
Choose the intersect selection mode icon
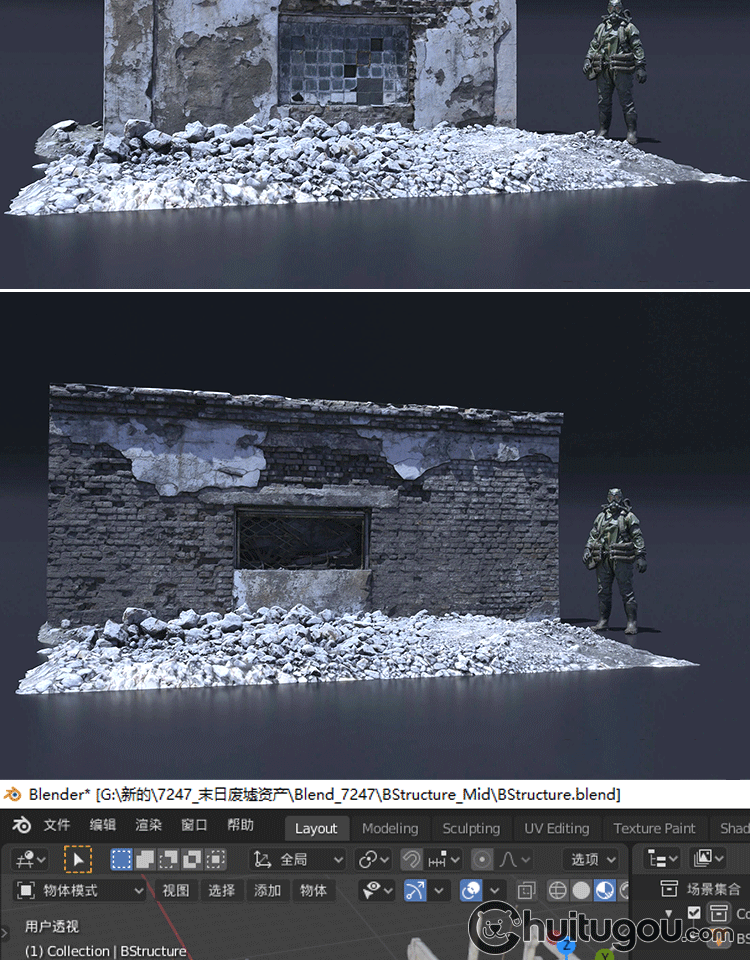point(215,859)
